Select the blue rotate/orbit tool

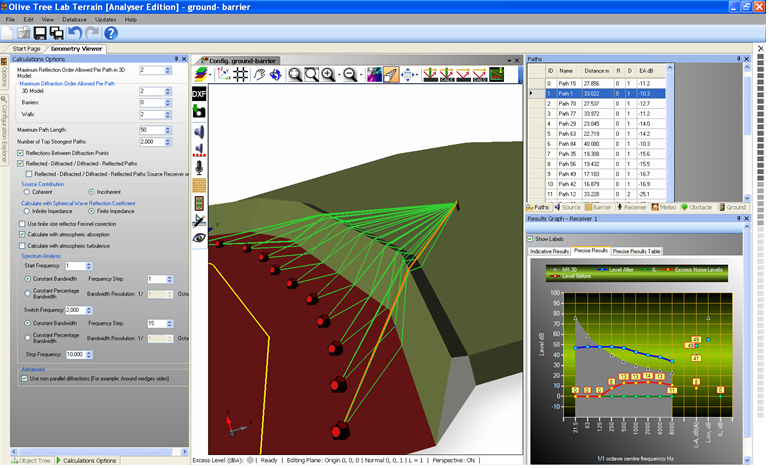276,75
